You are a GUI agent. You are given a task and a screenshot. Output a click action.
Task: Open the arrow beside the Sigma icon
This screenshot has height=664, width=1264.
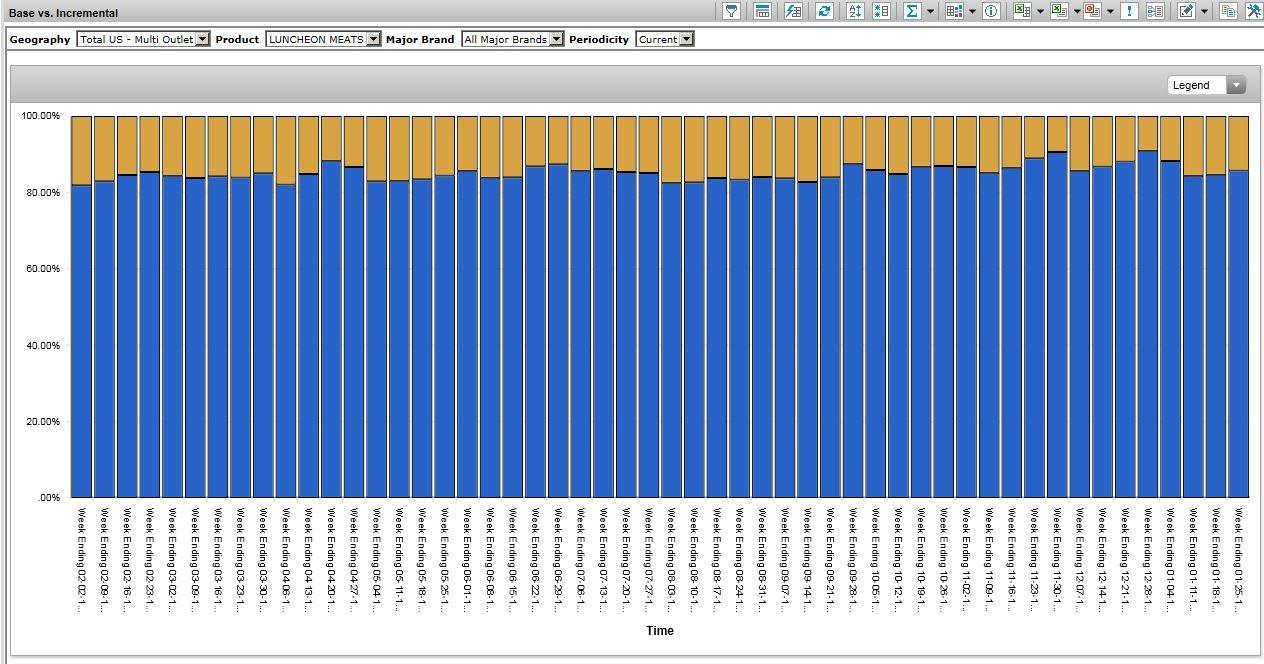point(931,11)
